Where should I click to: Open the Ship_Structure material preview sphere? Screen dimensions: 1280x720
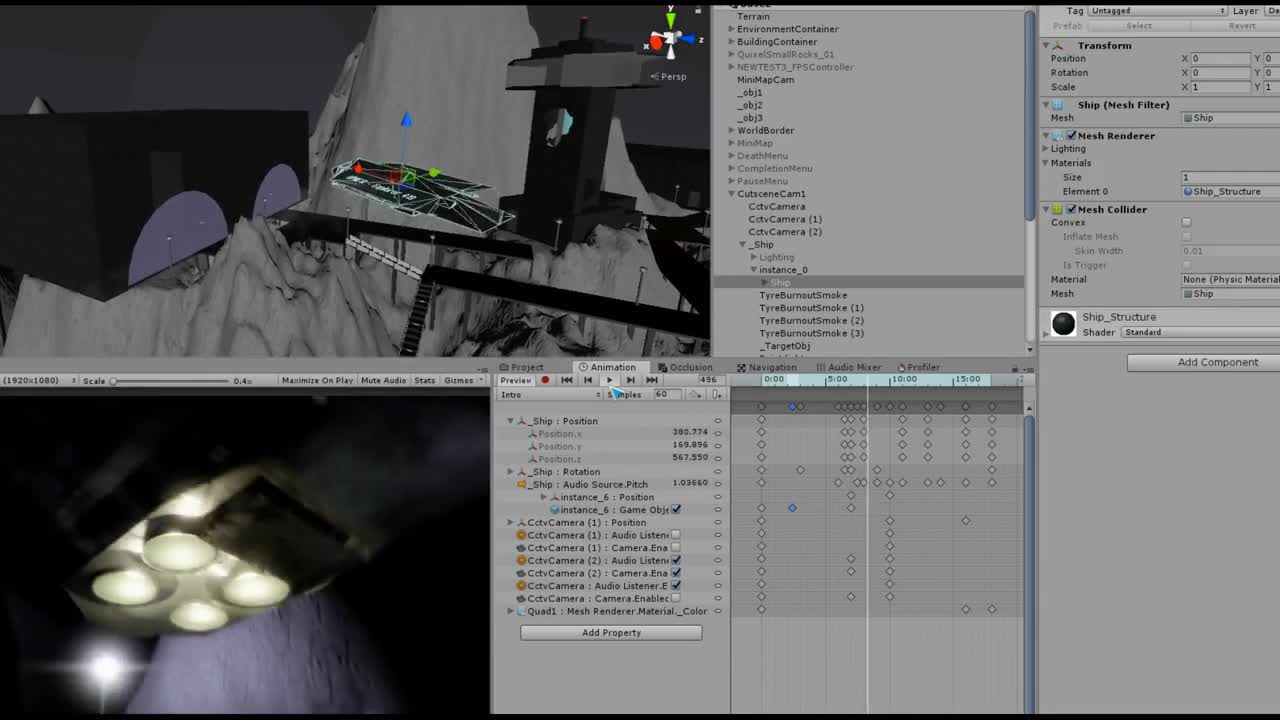pyautogui.click(x=1062, y=323)
